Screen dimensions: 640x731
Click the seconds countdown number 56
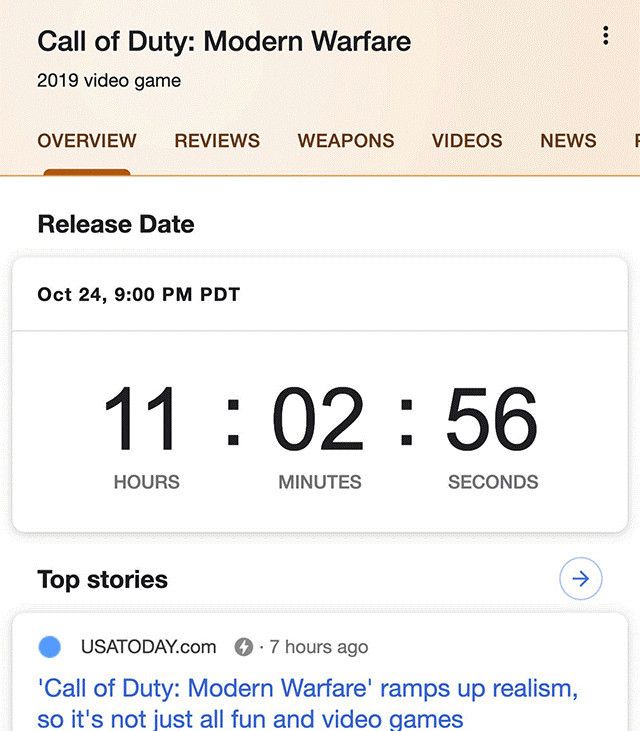[492, 420]
